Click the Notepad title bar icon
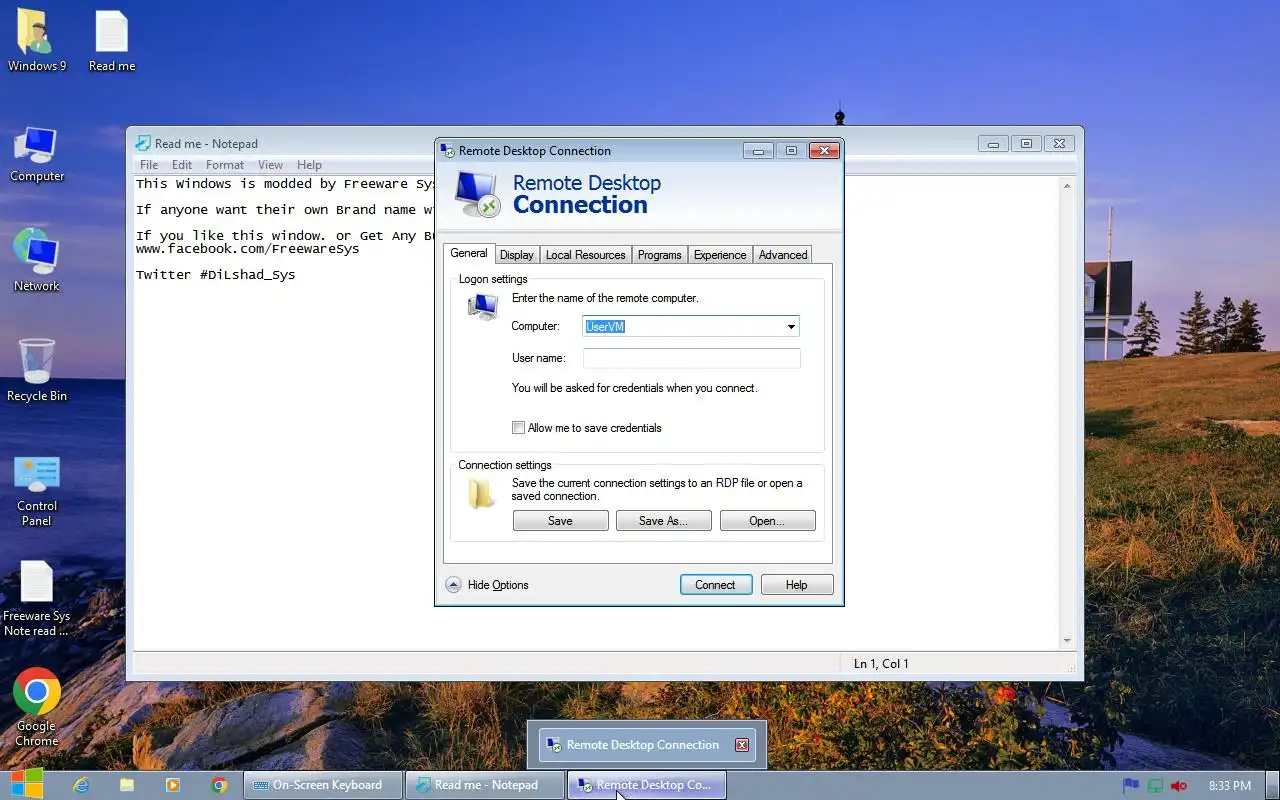Image resolution: width=1280 pixels, height=800 pixels. click(143, 143)
